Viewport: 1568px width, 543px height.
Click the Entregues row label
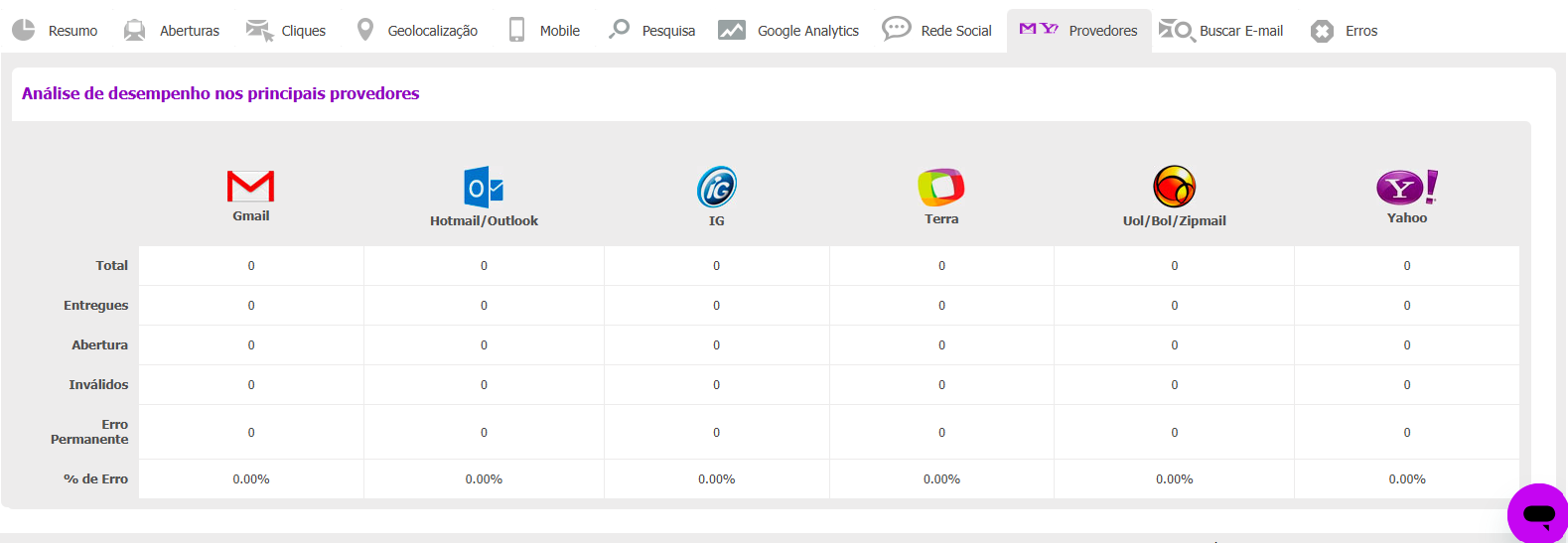[x=96, y=305]
